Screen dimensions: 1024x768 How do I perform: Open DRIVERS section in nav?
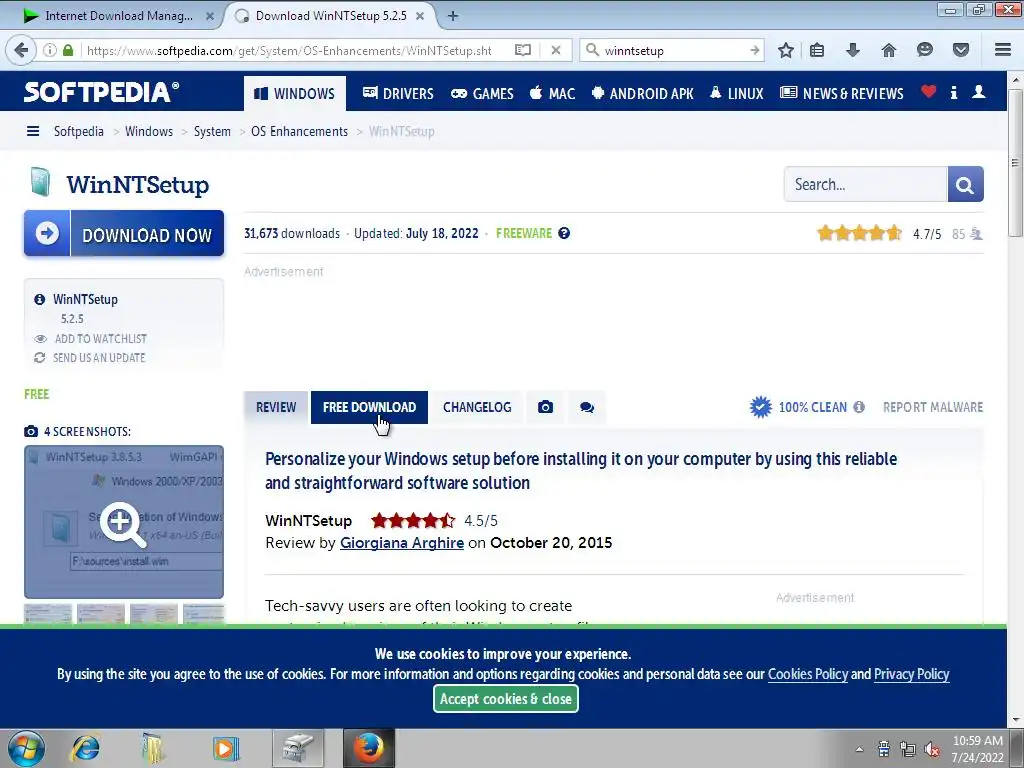click(398, 93)
